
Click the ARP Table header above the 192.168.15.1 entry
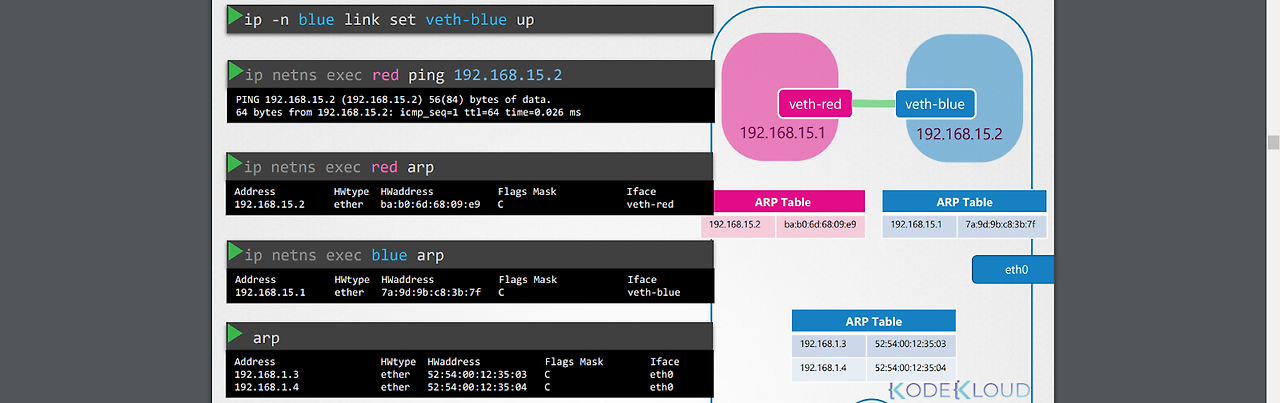964,202
